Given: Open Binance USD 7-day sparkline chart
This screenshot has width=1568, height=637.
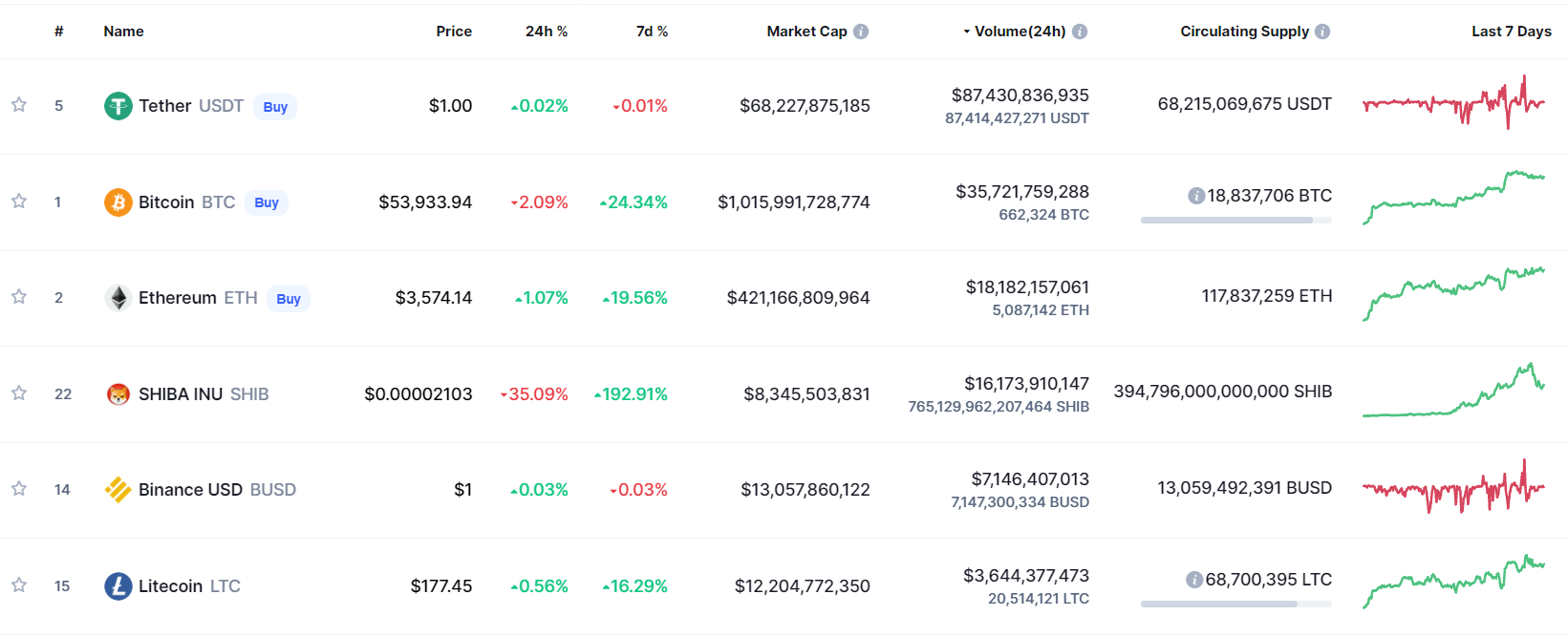Looking at the screenshot, I should [1453, 486].
